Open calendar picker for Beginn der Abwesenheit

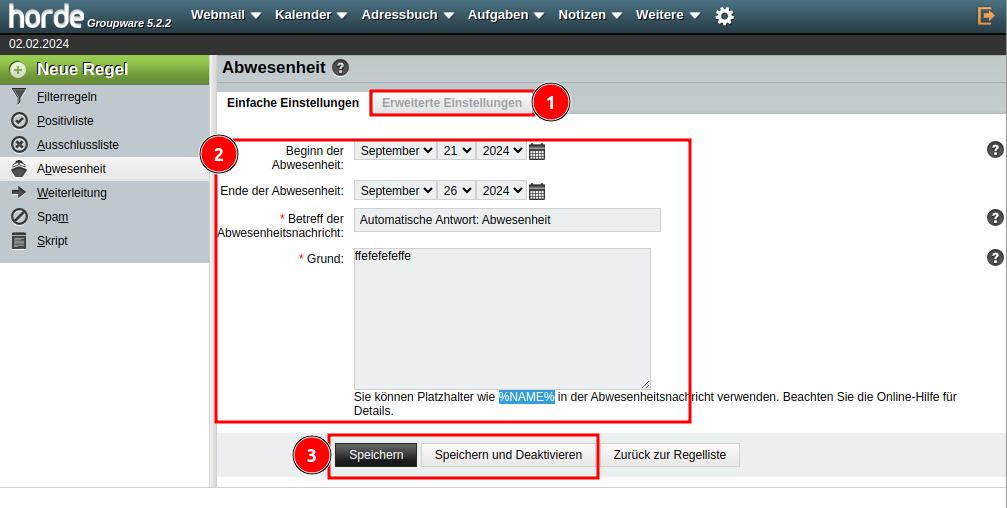537,151
